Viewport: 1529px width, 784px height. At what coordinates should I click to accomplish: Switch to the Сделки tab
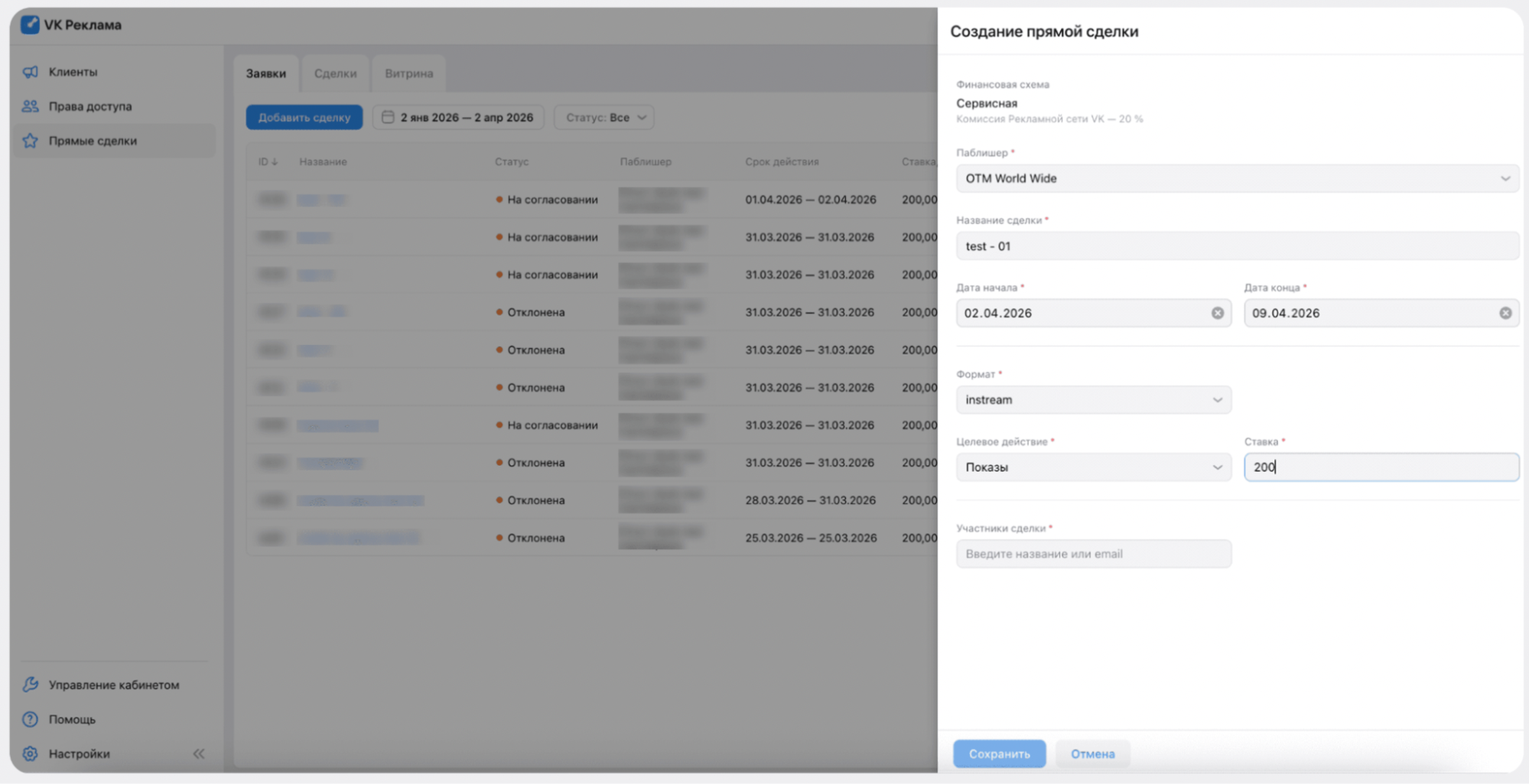click(x=335, y=73)
